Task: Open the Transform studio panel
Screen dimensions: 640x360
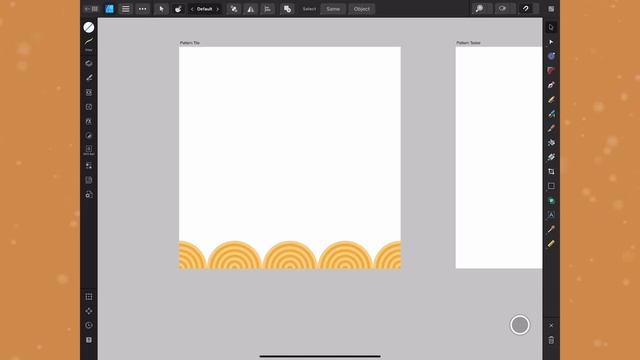Action: pyautogui.click(x=89, y=165)
